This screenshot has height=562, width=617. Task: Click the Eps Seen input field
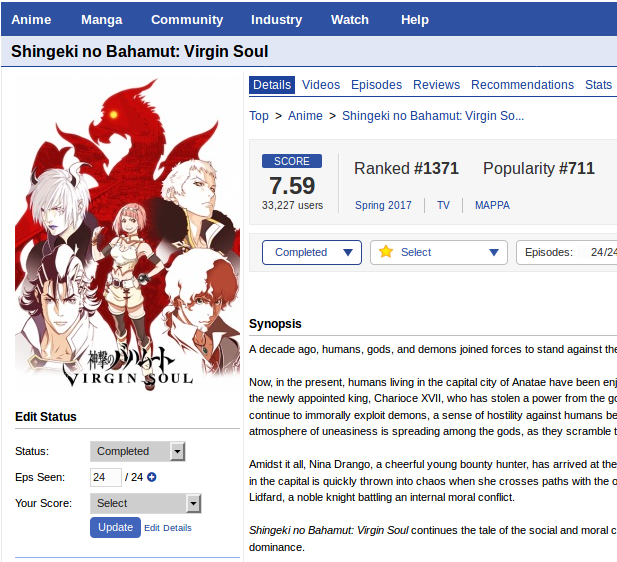105,477
